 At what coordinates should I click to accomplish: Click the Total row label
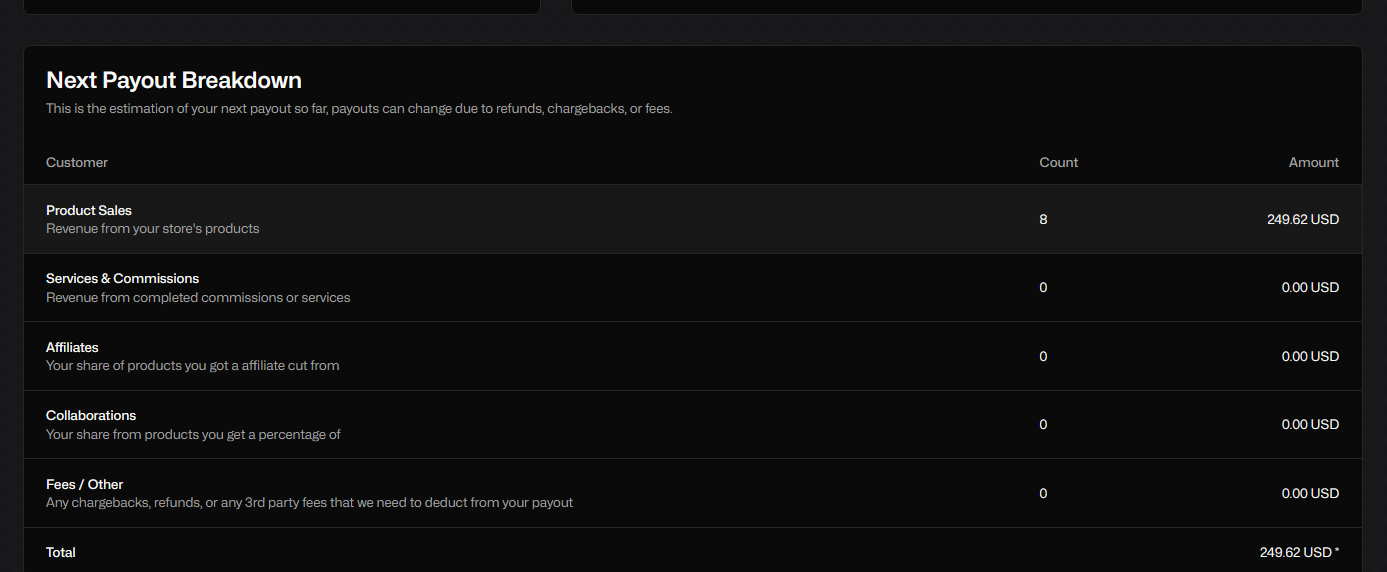pos(61,552)
